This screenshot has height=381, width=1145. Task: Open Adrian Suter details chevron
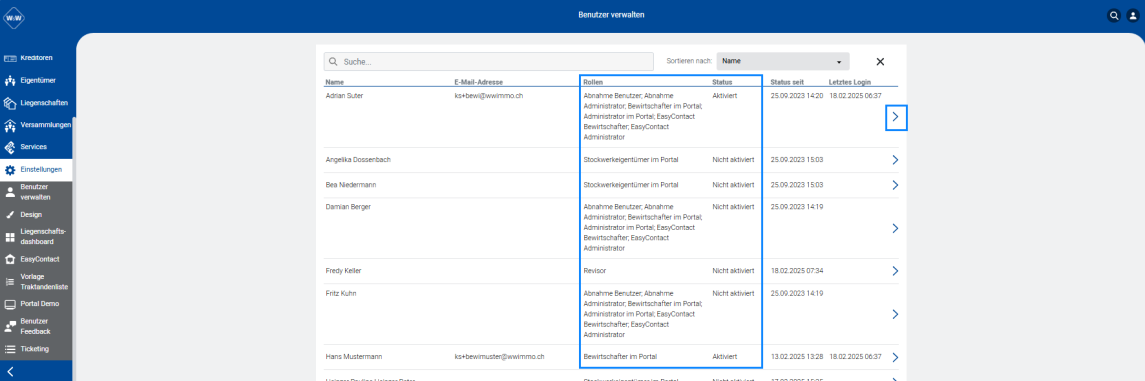[x=895, y=117]
